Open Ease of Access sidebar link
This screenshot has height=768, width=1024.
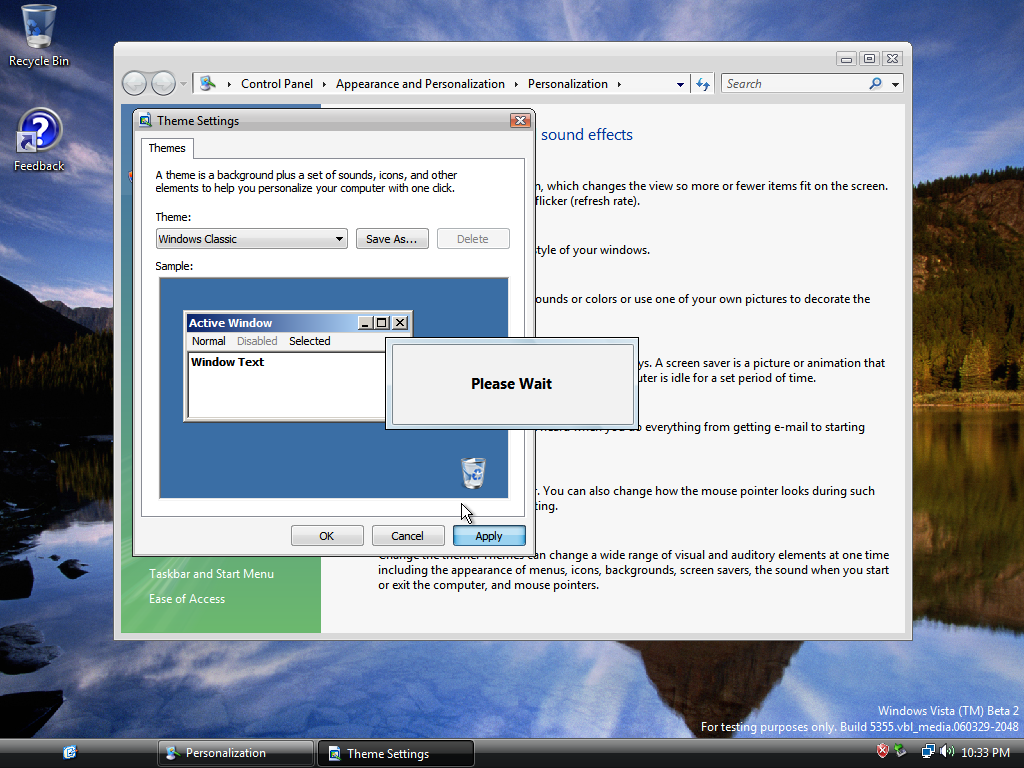tap(187, 599)
